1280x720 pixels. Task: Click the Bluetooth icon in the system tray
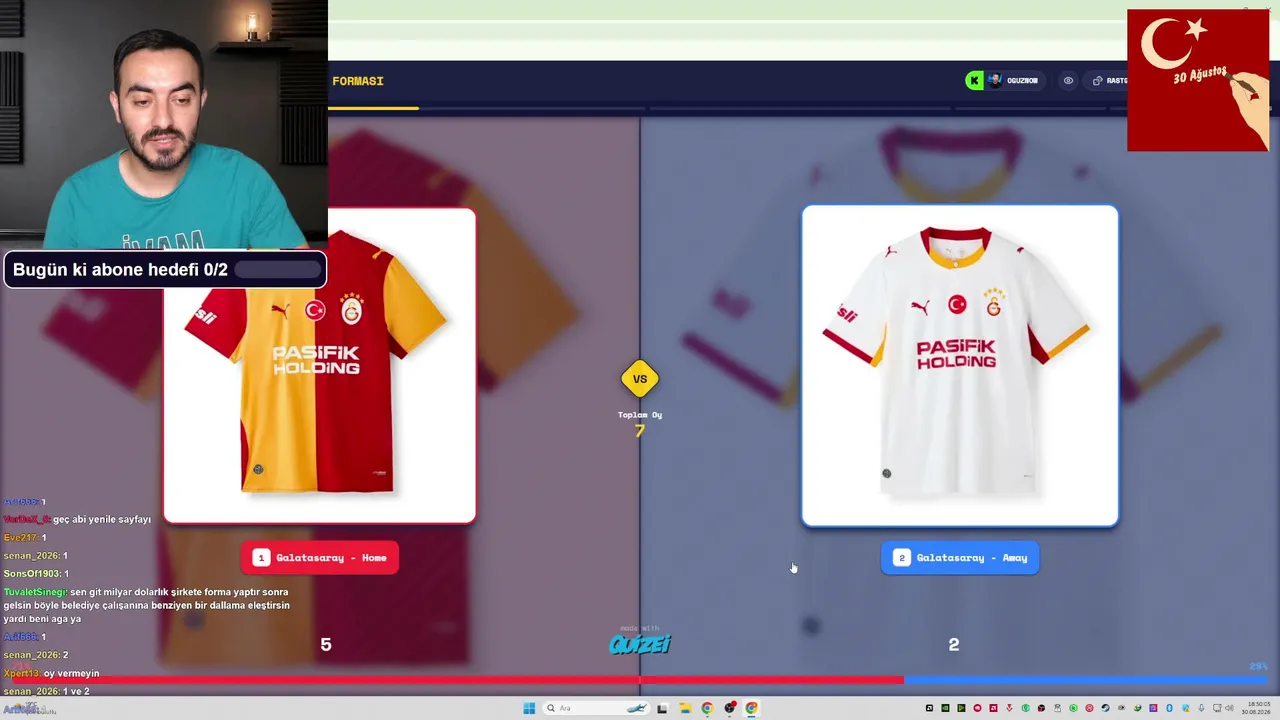point(1169,709)
